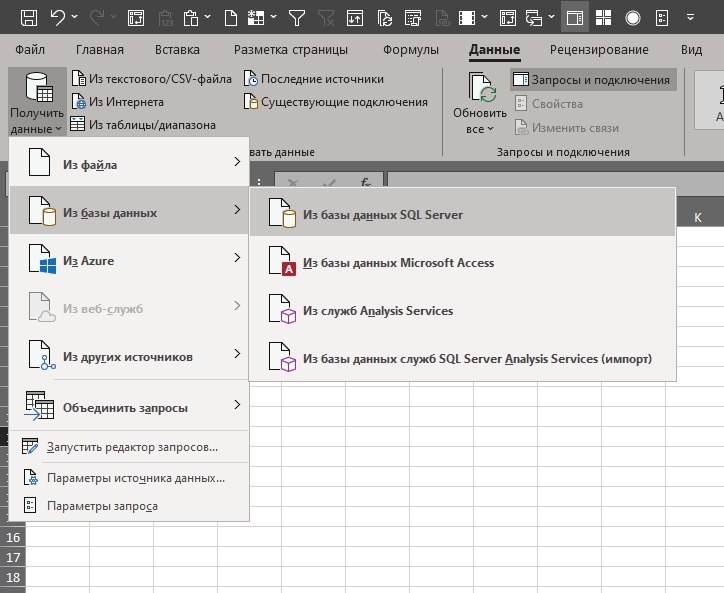Click the Объединить запросы tables icon
Screen dimensions: 724x593
(39, 405)
